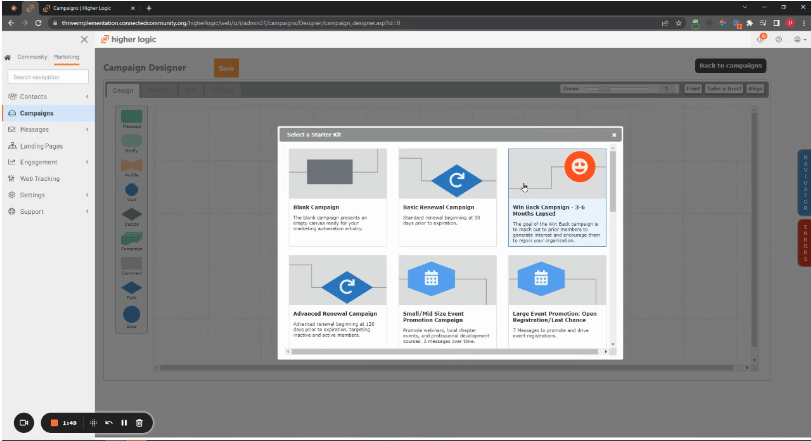Click the Search navigation input field
Viewport: 811px width, 441px height.
tap(47, 77)
